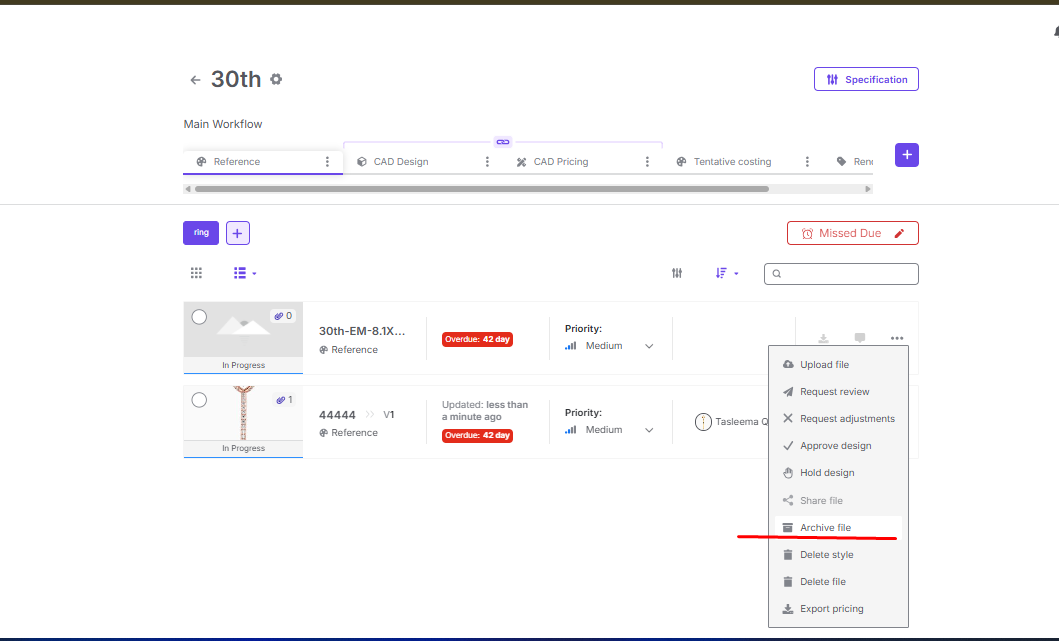Open three-dot menu for first style row
This screenshot has width=1059, height=641.
(897, 339)
